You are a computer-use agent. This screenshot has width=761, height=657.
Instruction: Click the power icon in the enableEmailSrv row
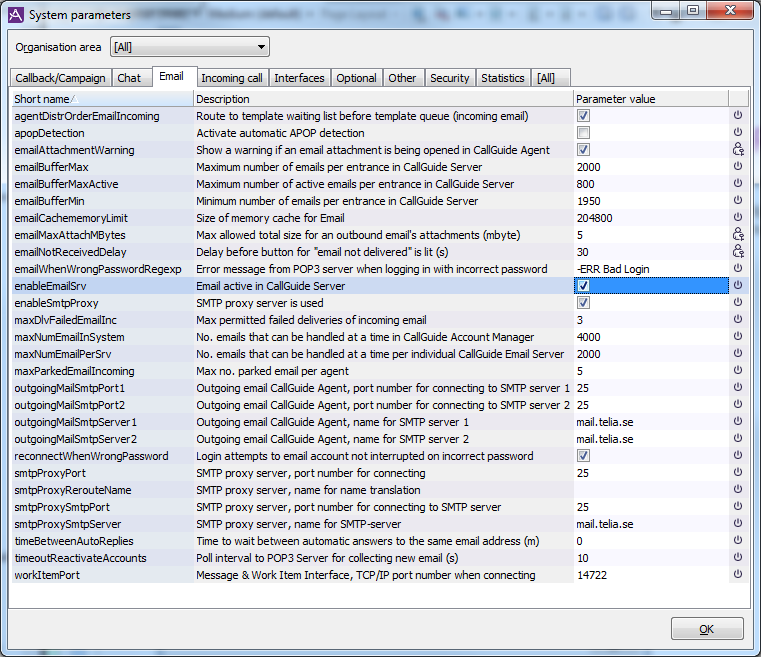[738, 285]
